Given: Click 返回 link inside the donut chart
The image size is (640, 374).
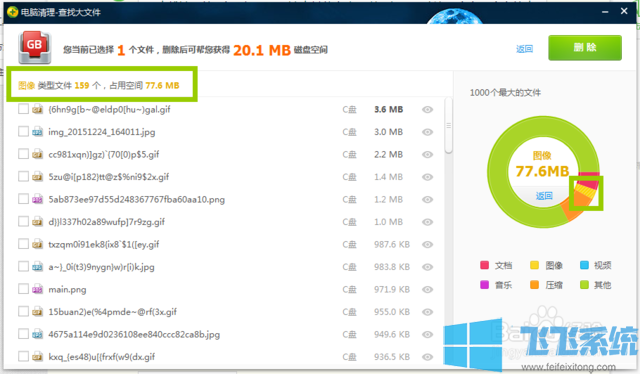Looking at the screenshot, I should point(544,196).
